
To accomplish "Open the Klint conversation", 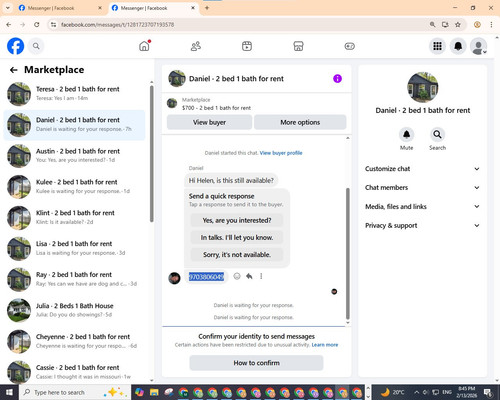I will [x=75, y=217].
